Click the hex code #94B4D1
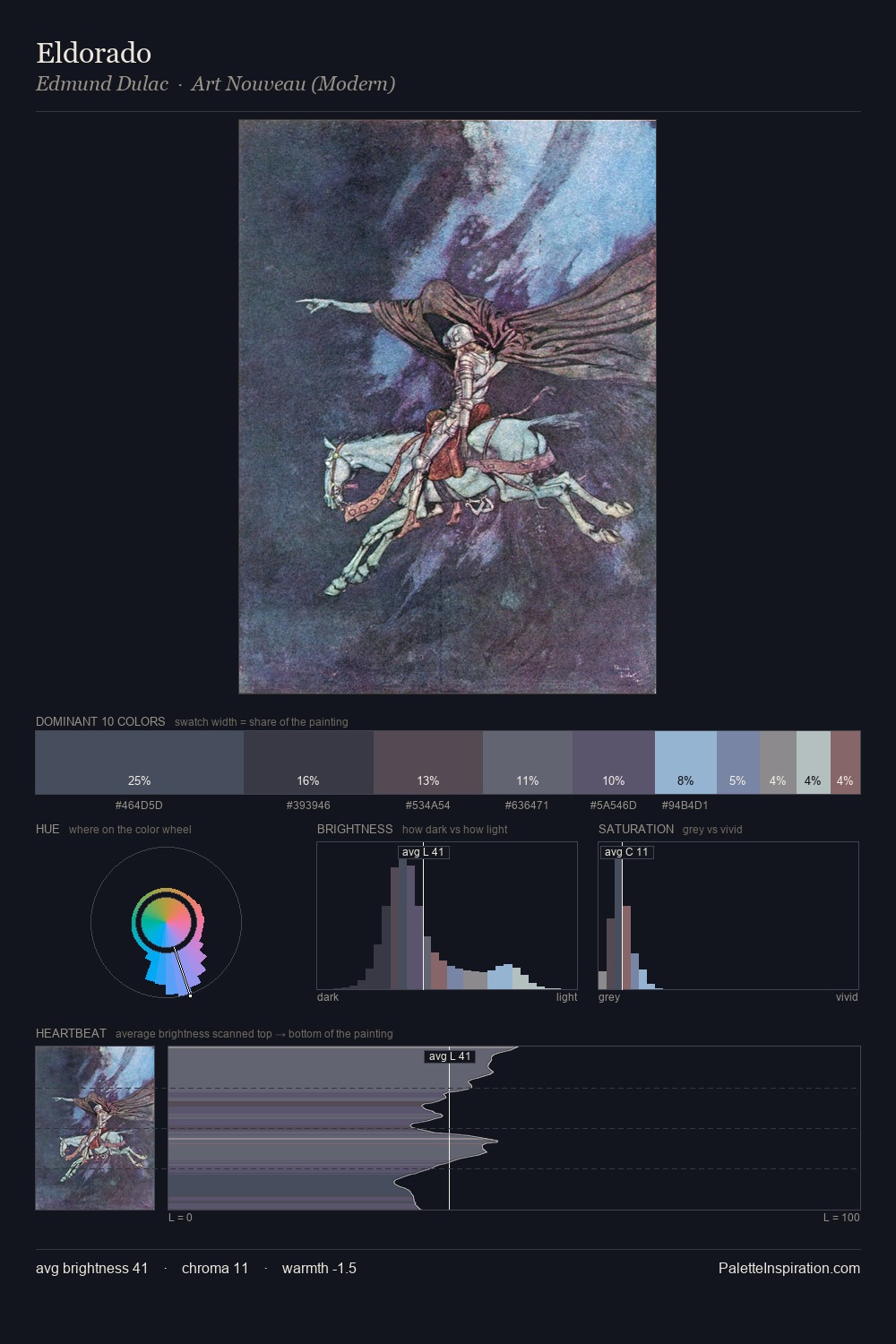This screenshot has width=896, height=1344. click(x=685, y=806)
